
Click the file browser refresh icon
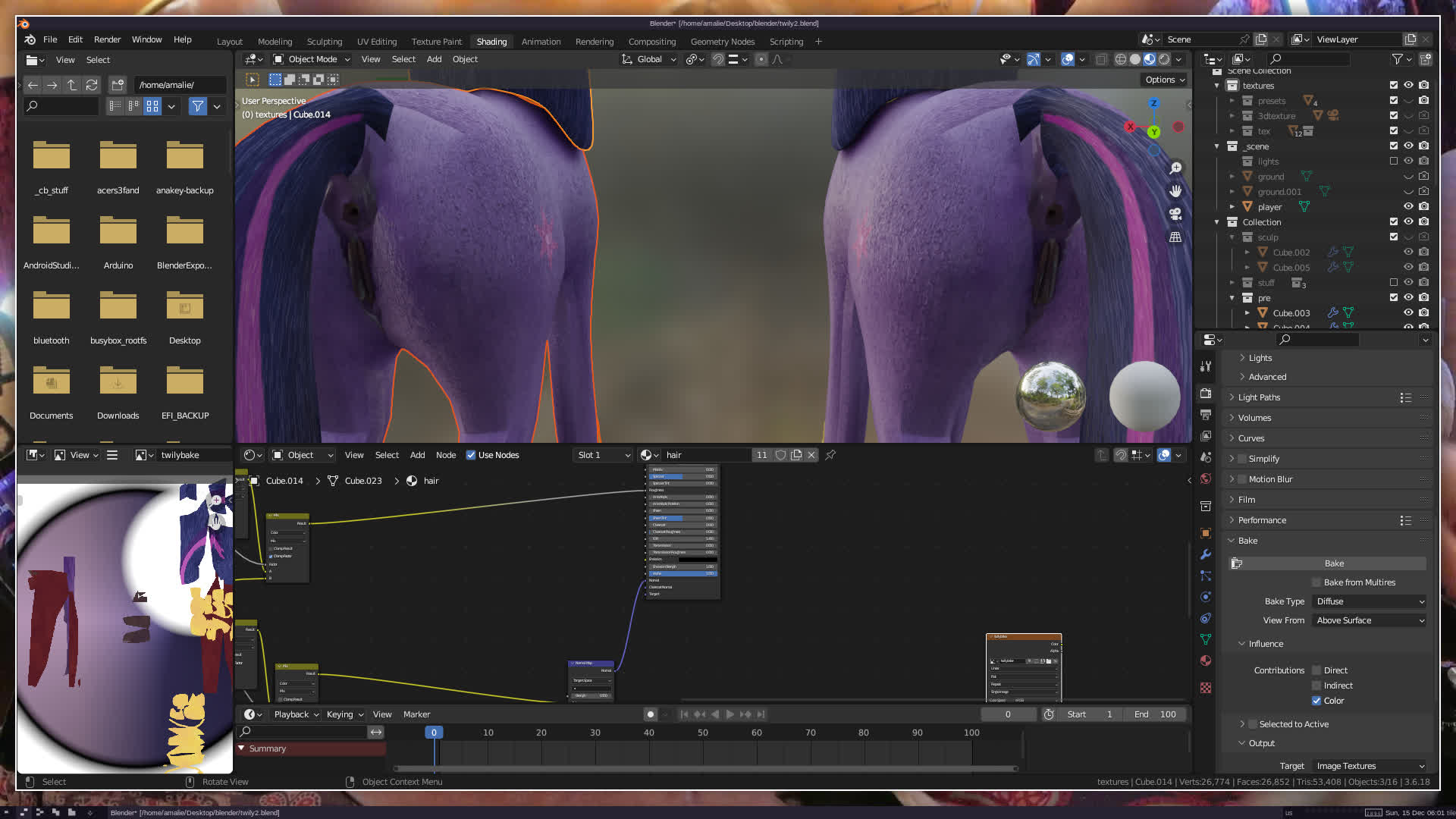[92, 85]
